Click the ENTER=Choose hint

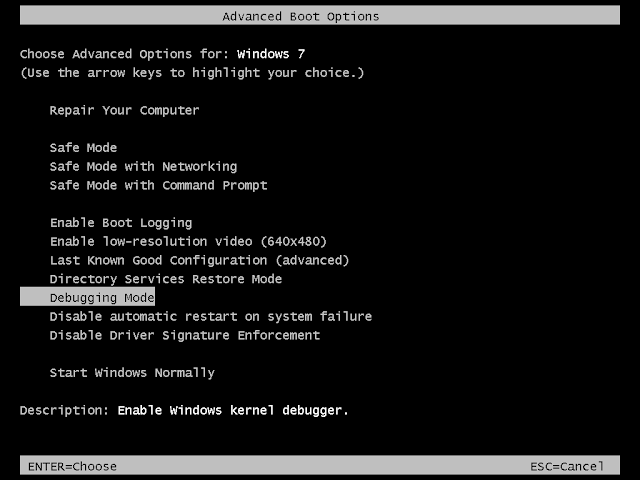click(x=72, y=466)
